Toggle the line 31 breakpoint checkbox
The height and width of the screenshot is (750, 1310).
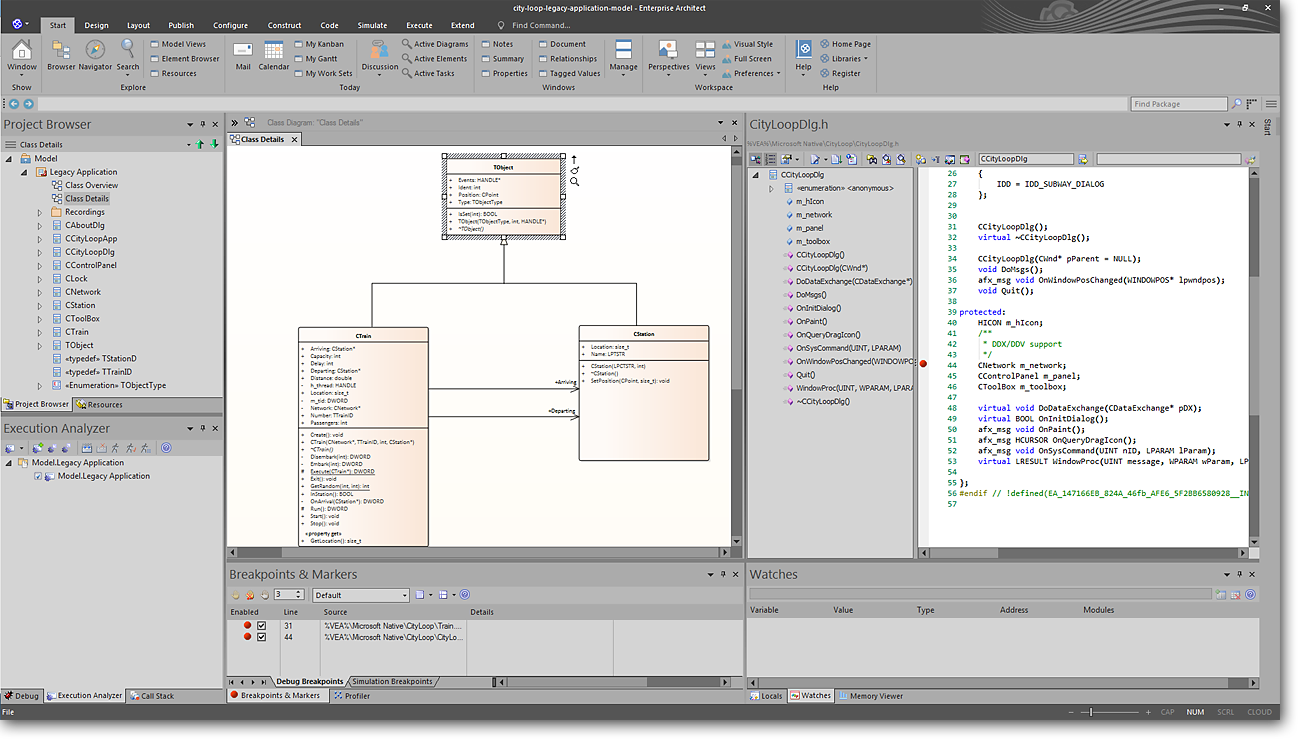coord(262,626)
